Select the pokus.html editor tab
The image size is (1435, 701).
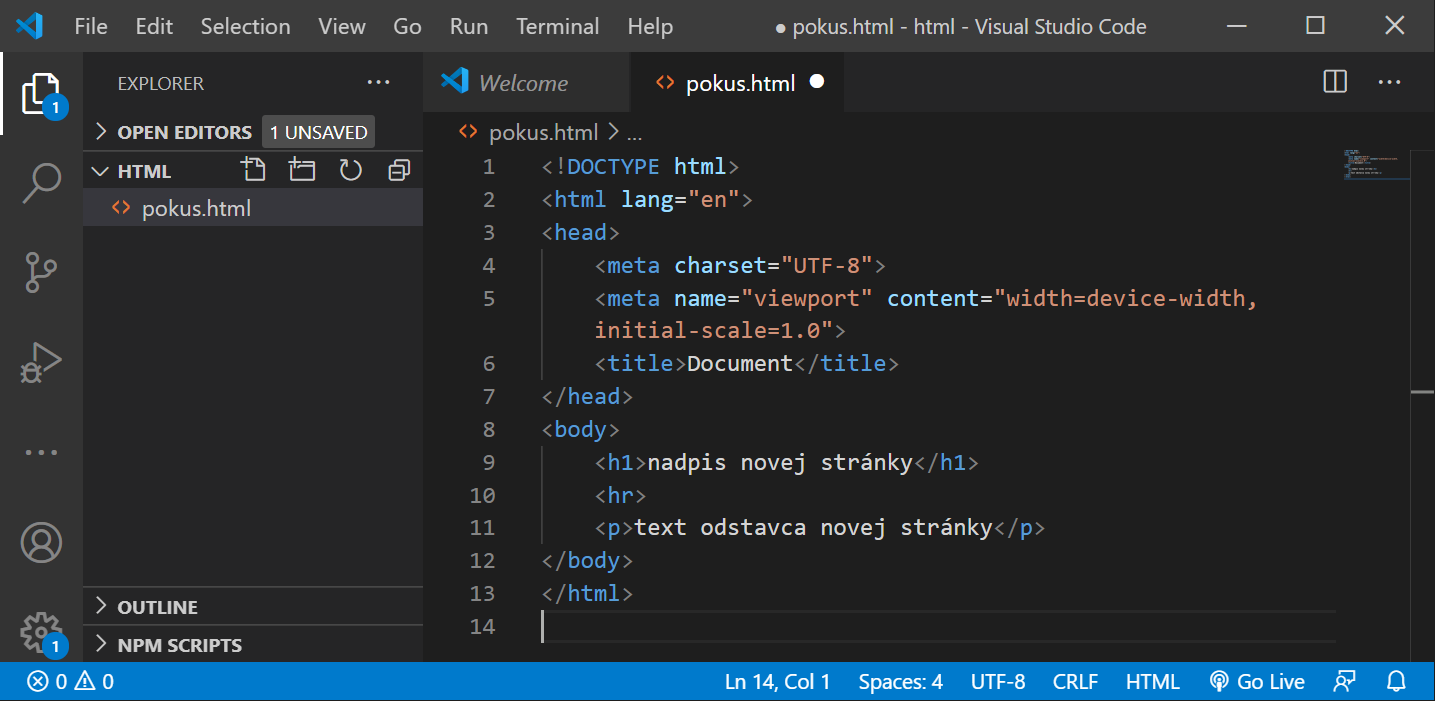coord(738,82)
